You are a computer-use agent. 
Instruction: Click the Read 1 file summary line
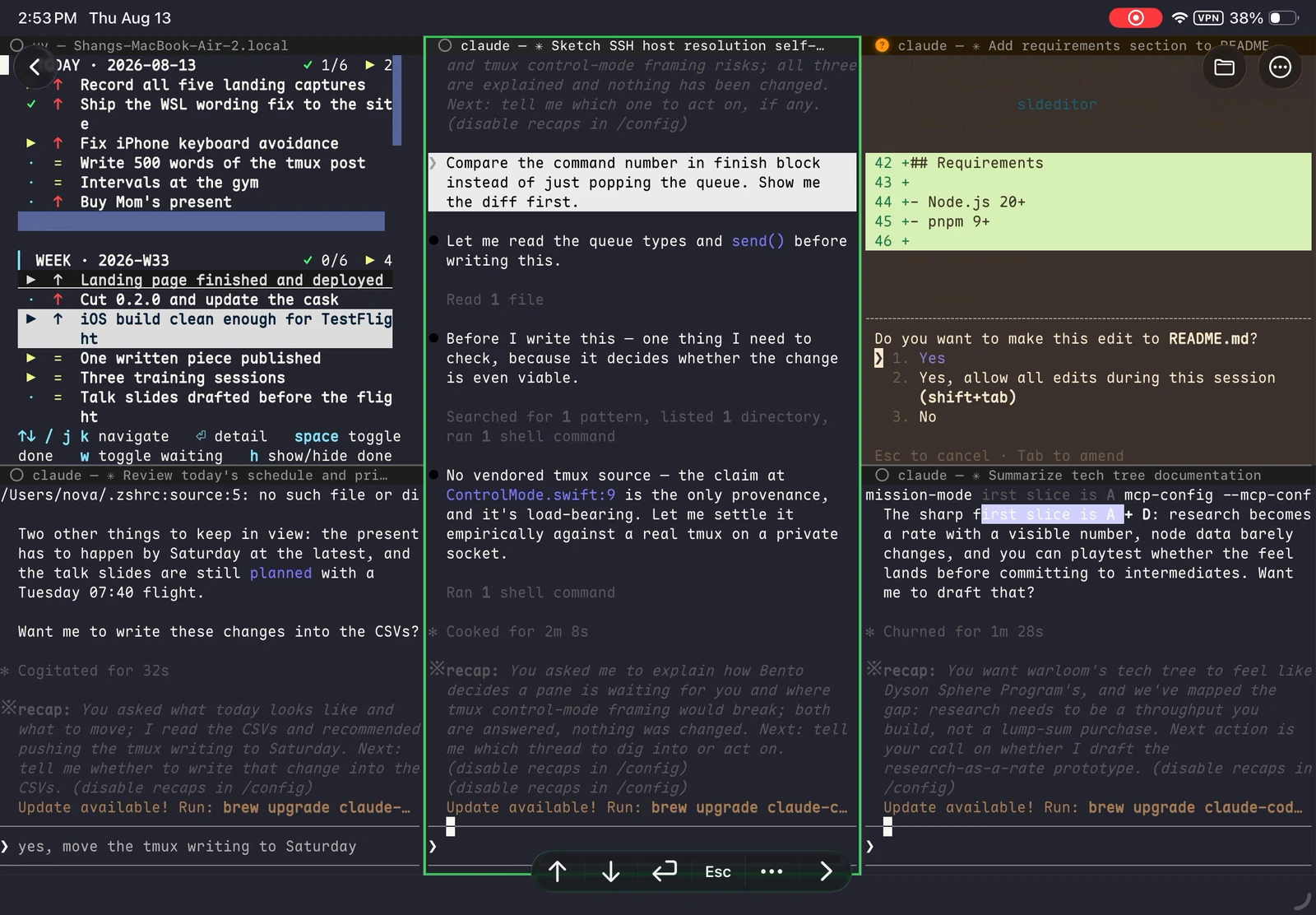[x=494, y=300]
